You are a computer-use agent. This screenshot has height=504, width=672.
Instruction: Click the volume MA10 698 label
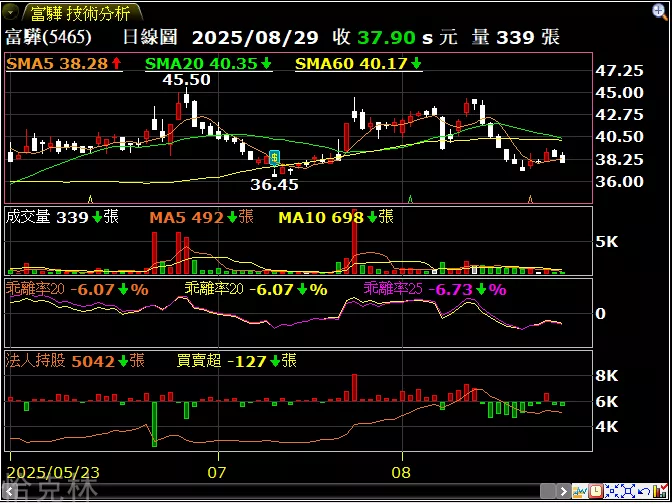[x=336, y=218]
